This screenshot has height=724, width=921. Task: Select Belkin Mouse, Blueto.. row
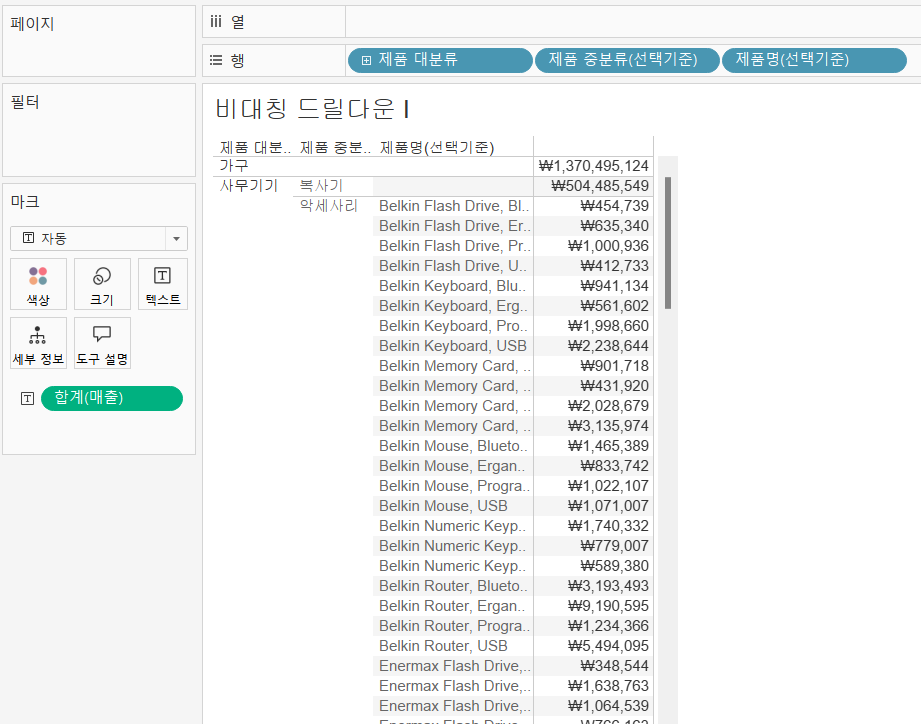[453, 446]
